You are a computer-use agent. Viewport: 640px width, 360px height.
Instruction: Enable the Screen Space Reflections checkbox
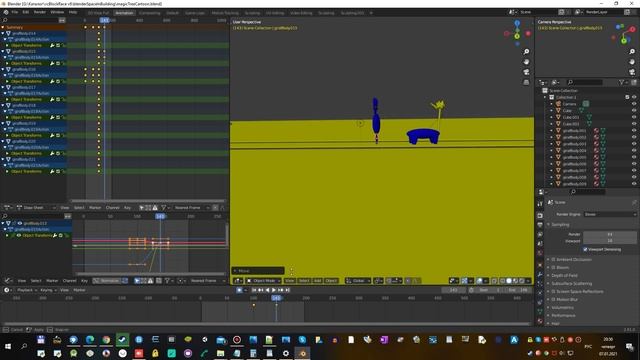554,291
